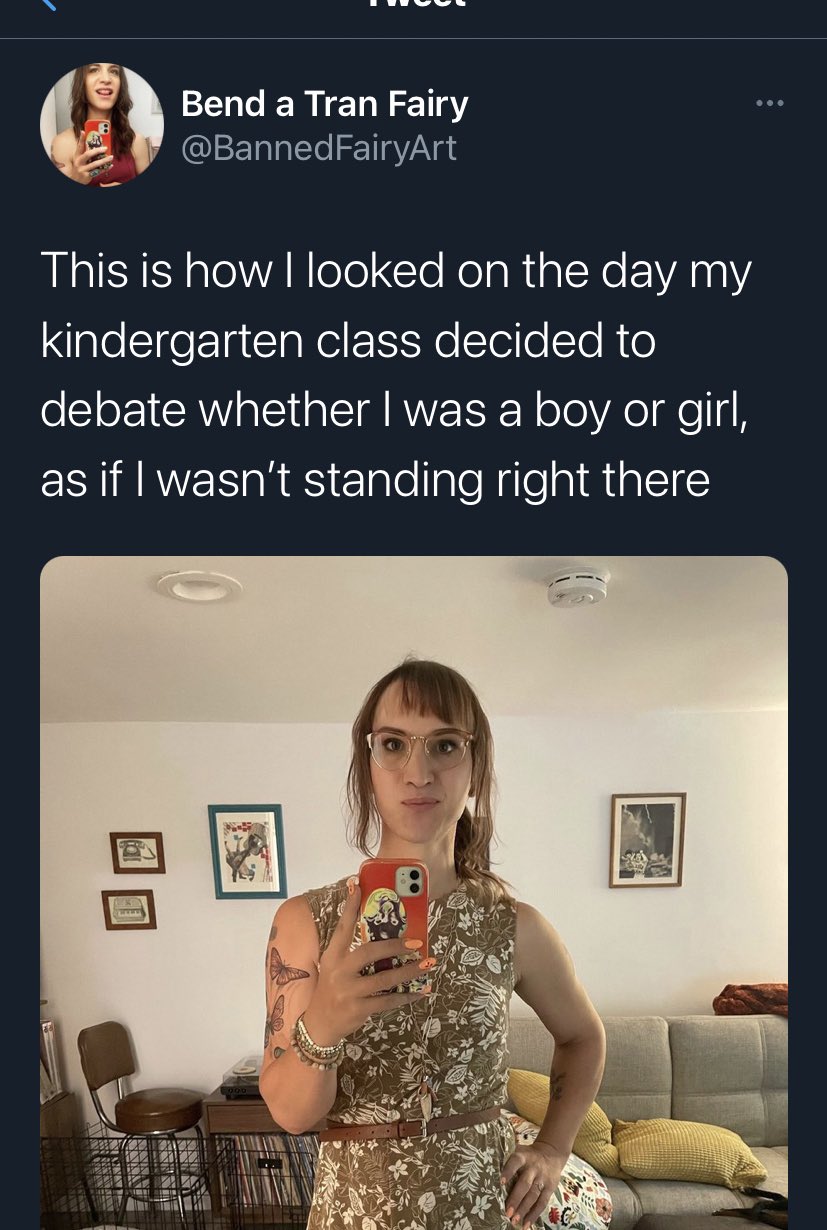Click the display name Bend a Tran Fairy
Image resolution: width=827 pixels, height=1230 pixels.
tap(324, 104)
